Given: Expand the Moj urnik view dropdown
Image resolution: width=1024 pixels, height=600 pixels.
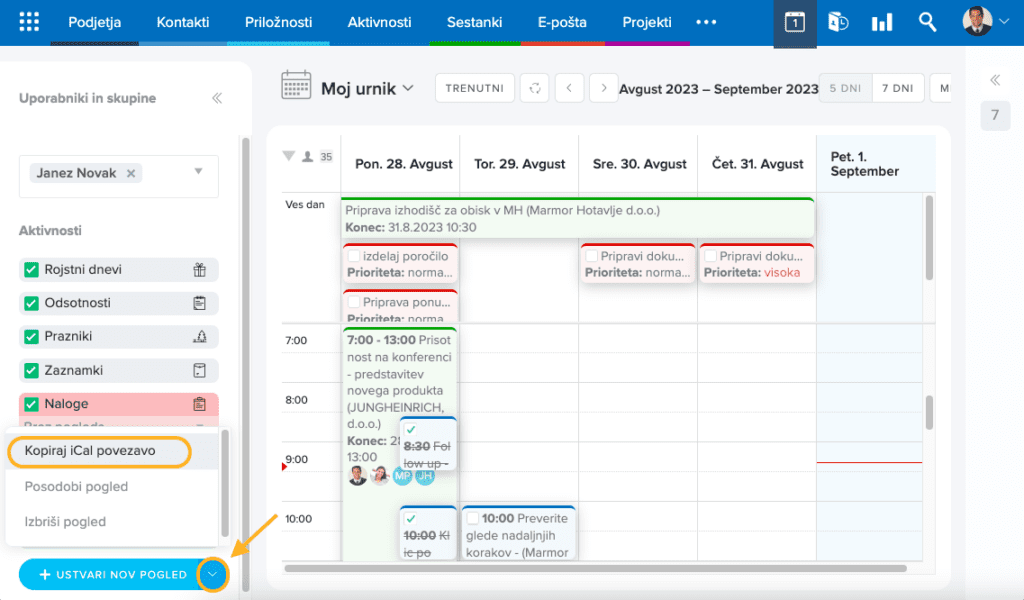Looking at the screenshot, I should click(x=408, y=88).
